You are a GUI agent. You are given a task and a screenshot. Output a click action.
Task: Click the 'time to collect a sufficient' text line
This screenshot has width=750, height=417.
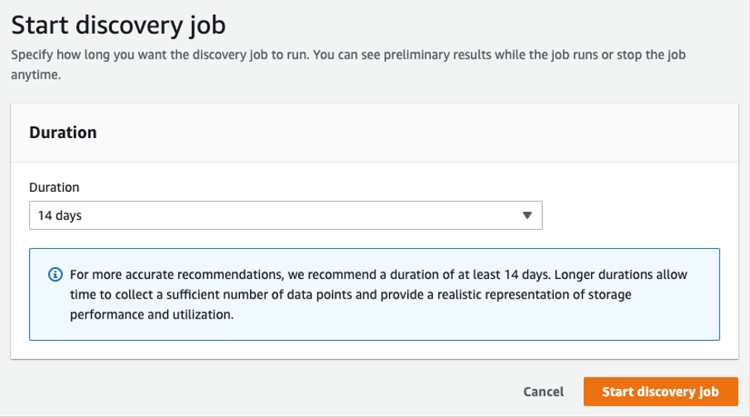point(351,295)
